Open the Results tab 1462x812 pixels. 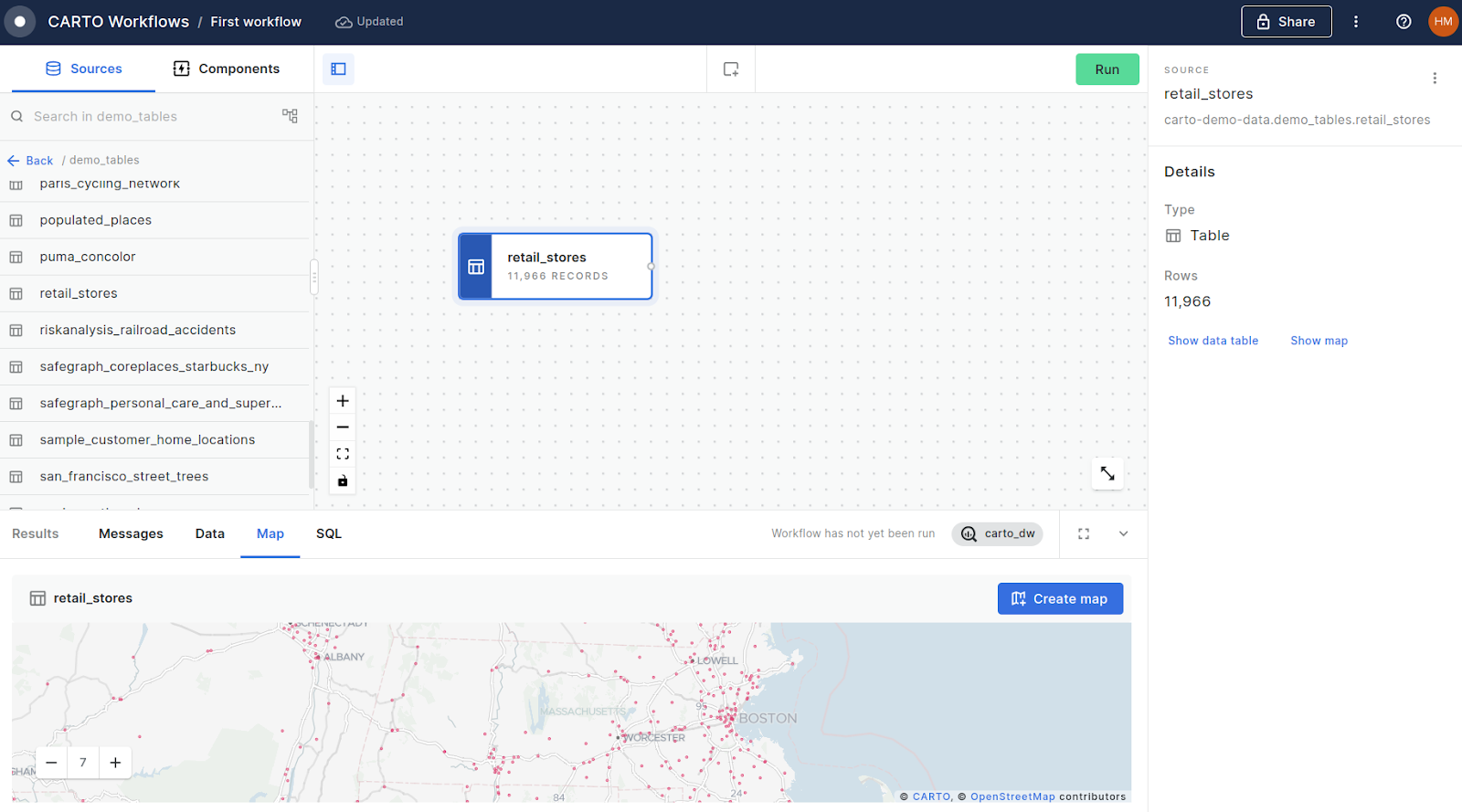[x=36, y=534]
